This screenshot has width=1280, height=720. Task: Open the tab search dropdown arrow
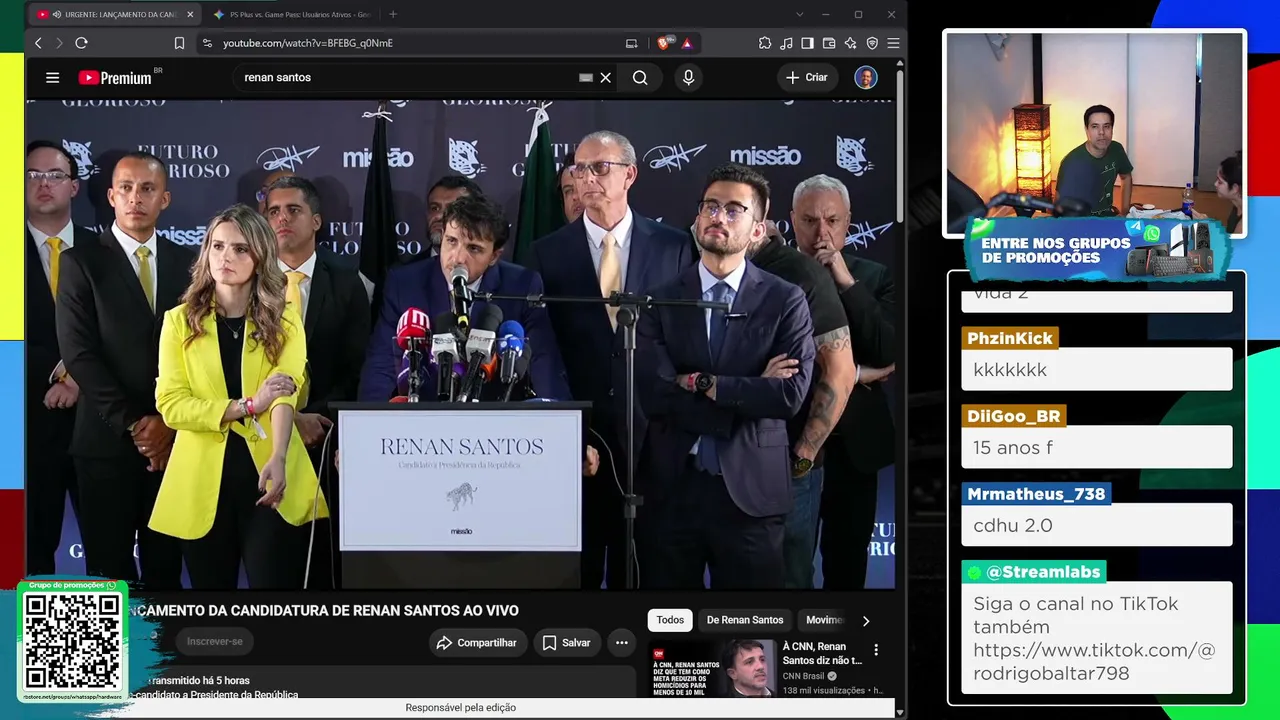point(799,14)
